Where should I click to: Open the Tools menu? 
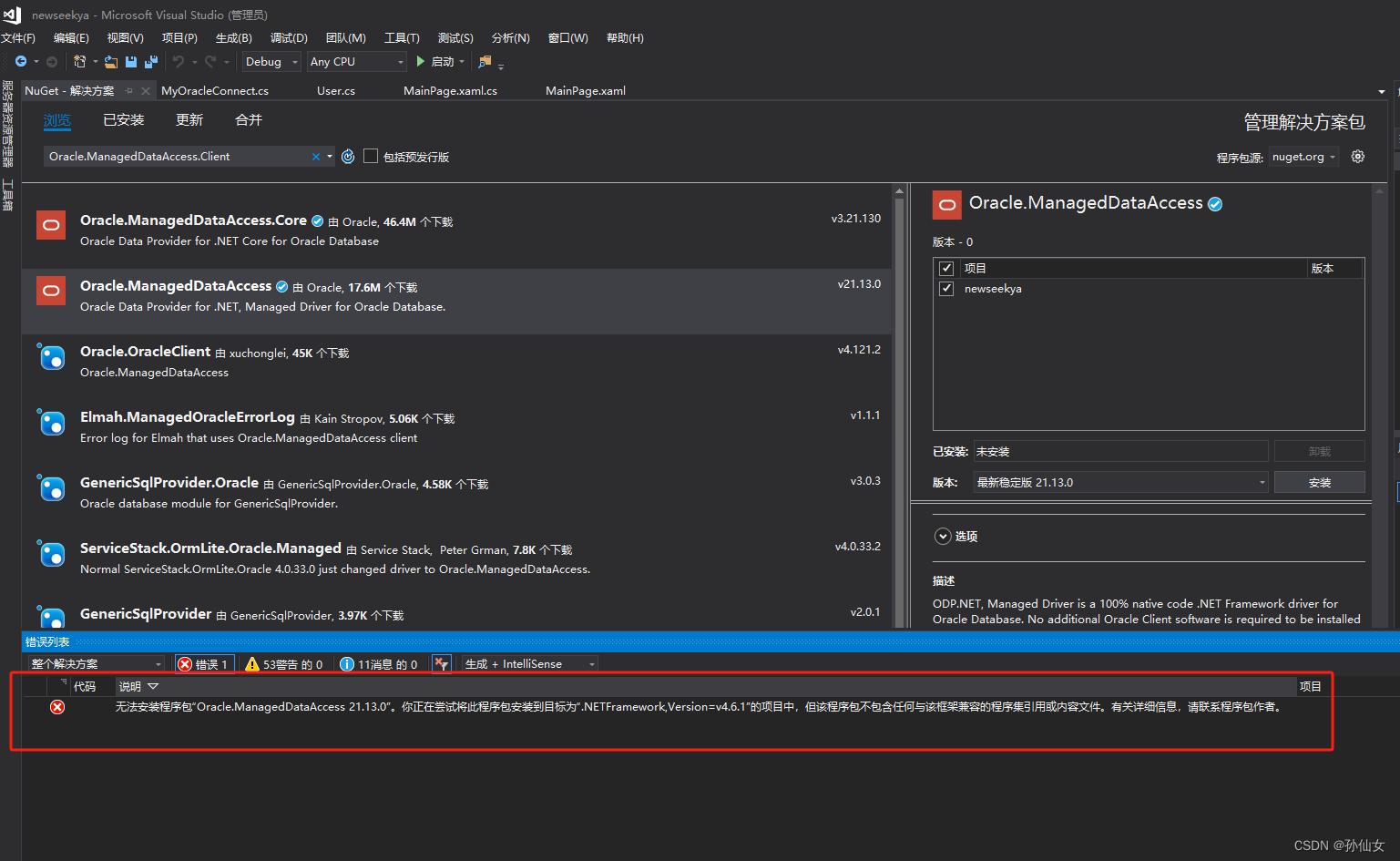click(x=402, y=37)
